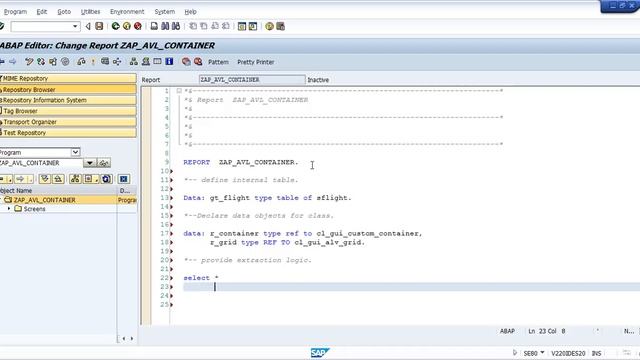The width and height of the screenshot is (640, 360).
Task: Open the Tag Browser
Action: point(68,111)
